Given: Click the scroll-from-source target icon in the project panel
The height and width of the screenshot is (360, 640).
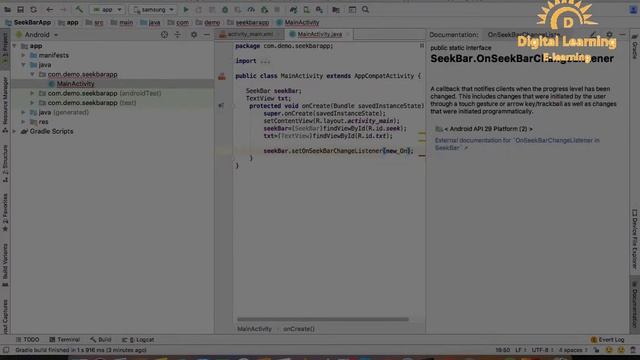Looking at the screenshot, I should pyautogui.click(x=164, y=35).
